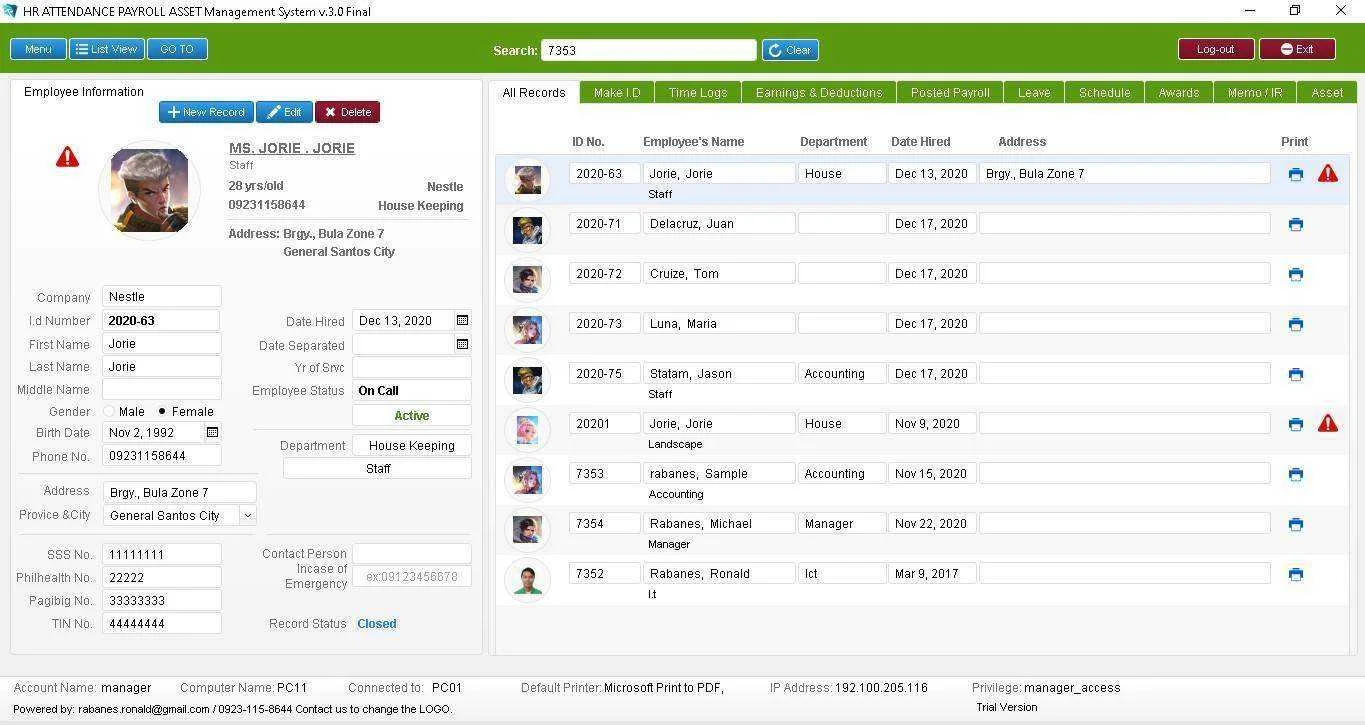The width and height of the screenshot is (1365, 725).
Task: Click the emergency contact number field
Action: pos(411,576)
